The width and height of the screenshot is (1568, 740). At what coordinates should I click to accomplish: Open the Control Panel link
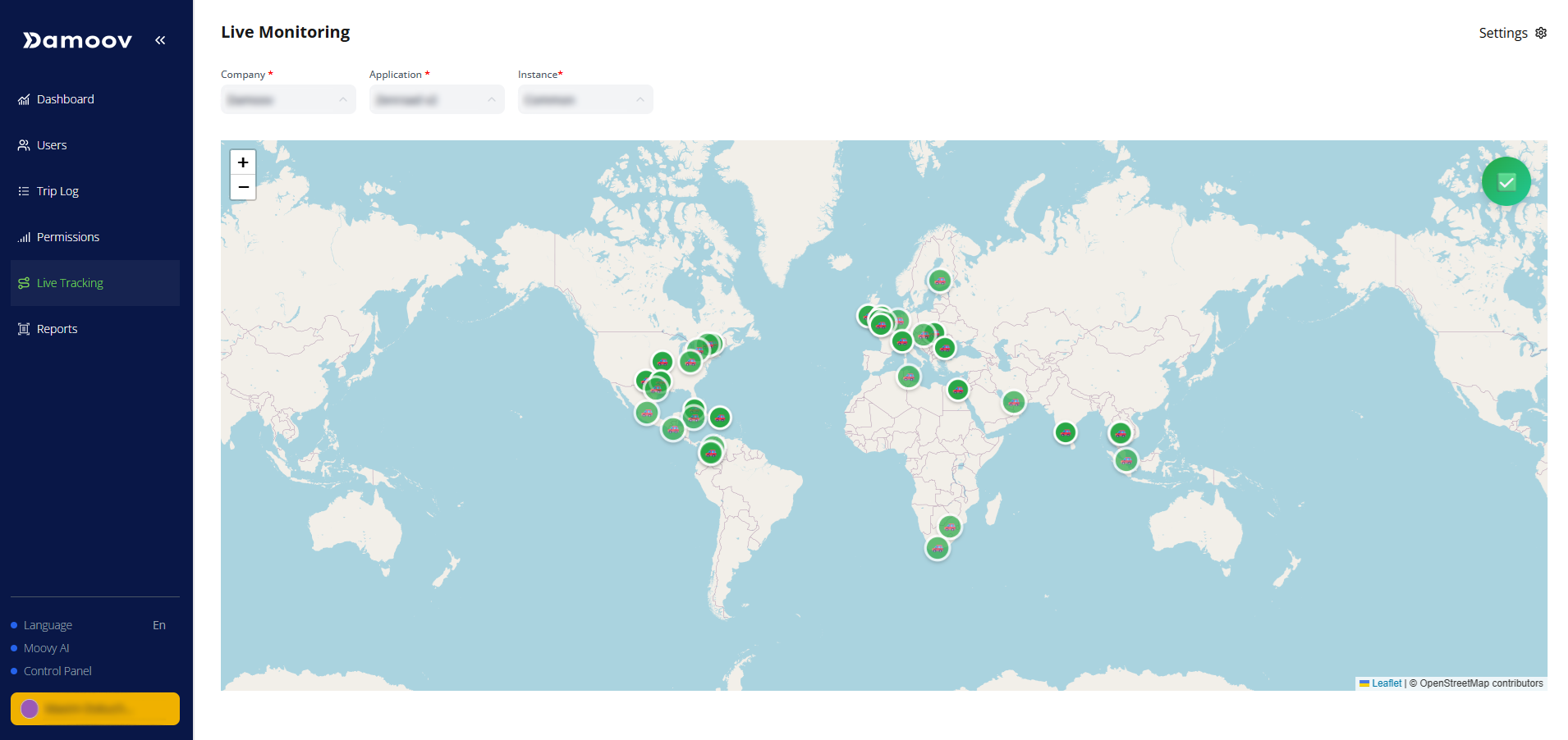pyautogui.click(x=57, y=671)
